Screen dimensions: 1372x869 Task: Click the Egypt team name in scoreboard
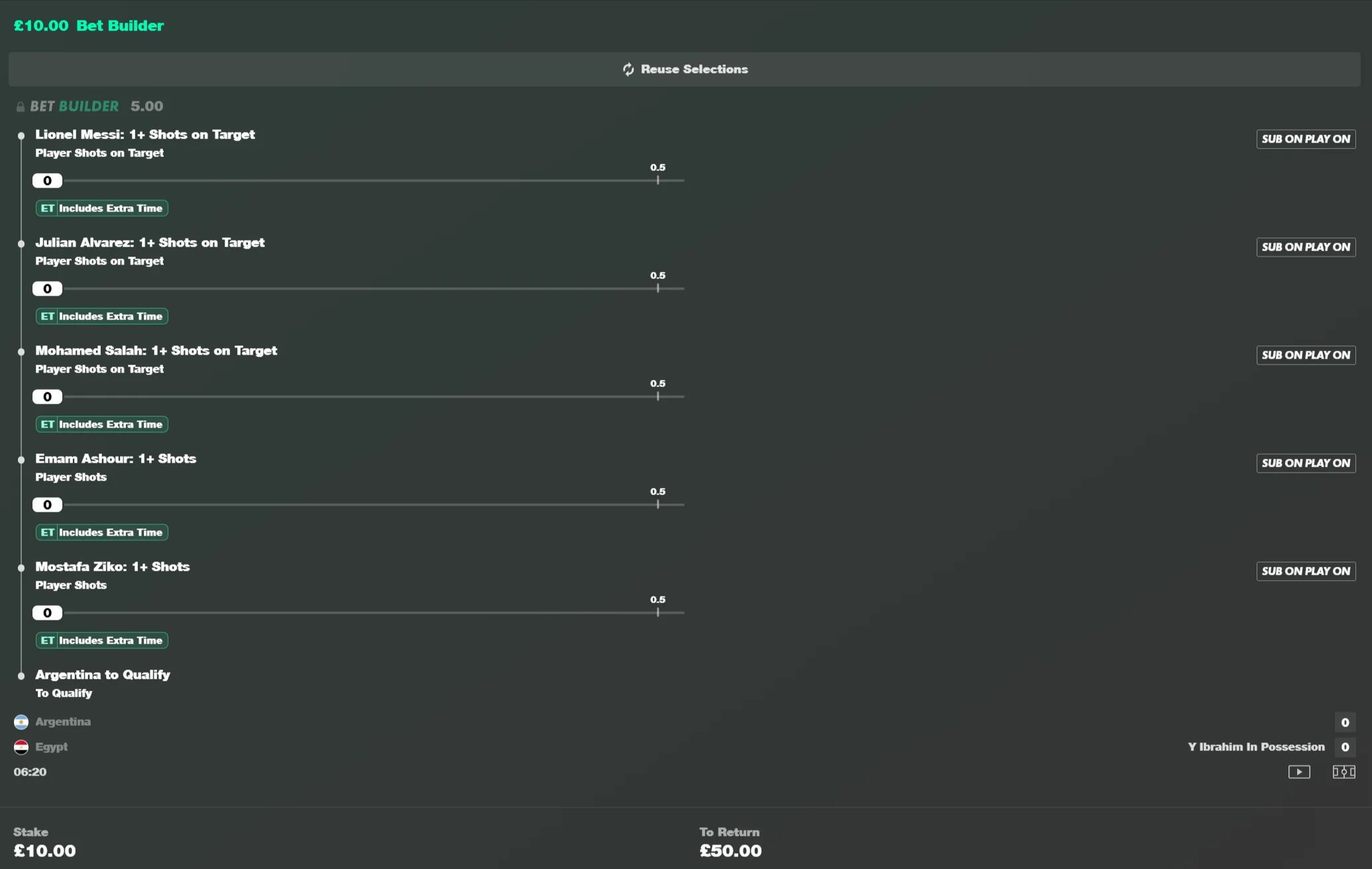(x=52, y=747)
